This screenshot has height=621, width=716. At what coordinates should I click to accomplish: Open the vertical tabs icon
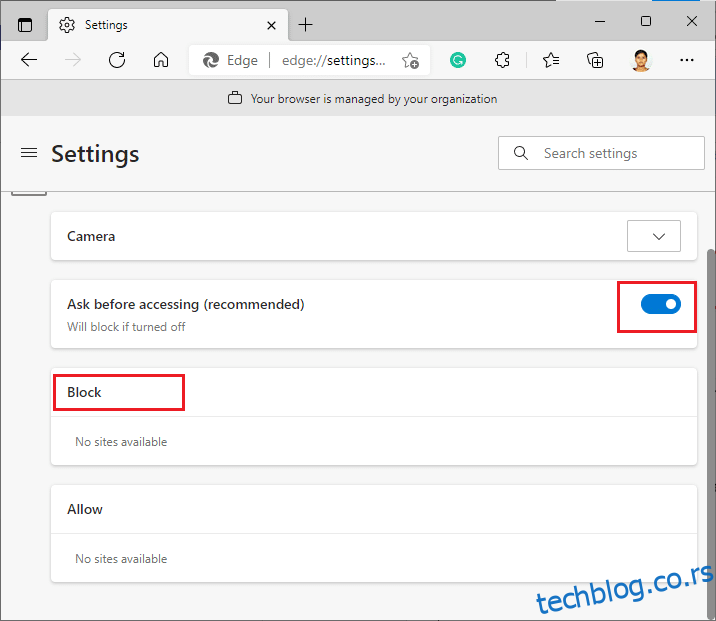click(x=25, y=25)
